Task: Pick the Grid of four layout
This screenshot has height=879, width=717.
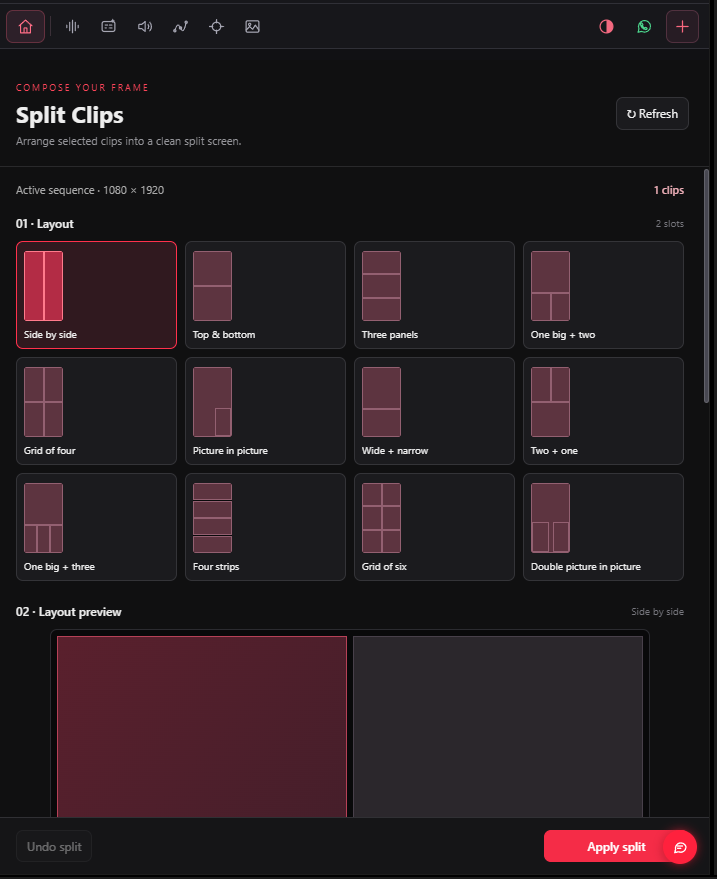Action: [x=96, y=411]
